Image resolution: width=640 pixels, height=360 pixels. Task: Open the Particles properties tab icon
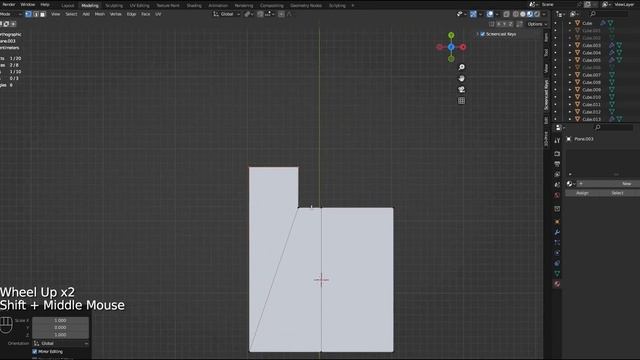[557, 242]
